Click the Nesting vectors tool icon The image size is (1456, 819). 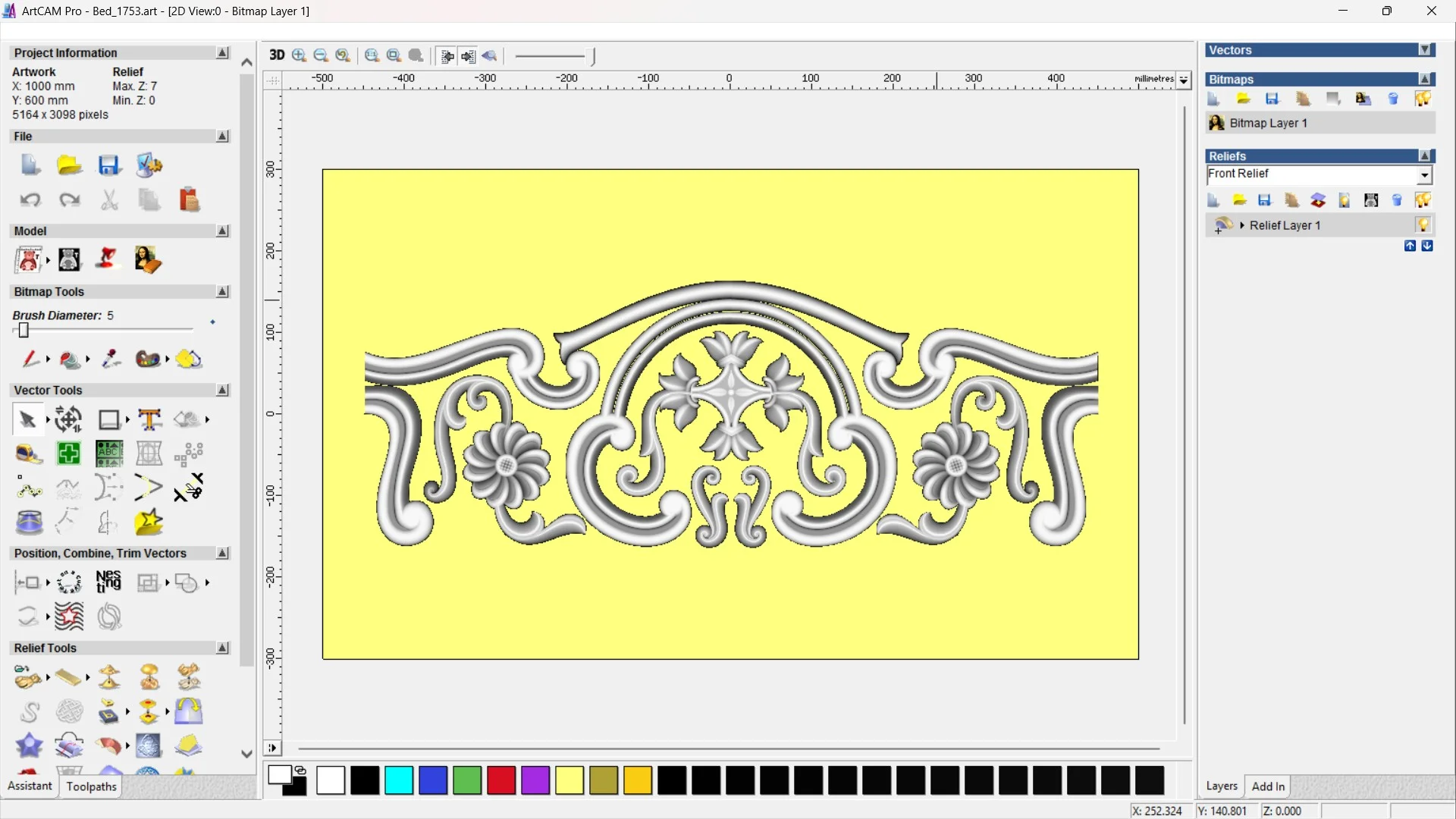pyautogui.click(x=108, y=582)
